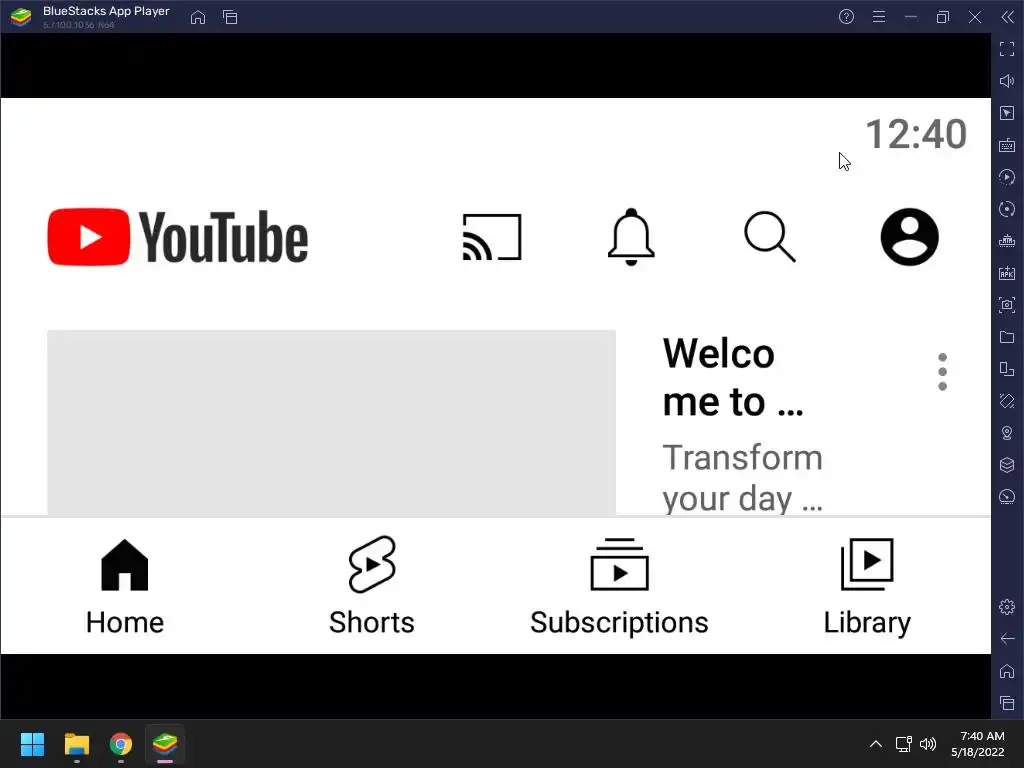The height and width of the screenshot is (768, 1024).
Task: Click the BlueStacks taskbar icon
Action: (x=165, y=744)
